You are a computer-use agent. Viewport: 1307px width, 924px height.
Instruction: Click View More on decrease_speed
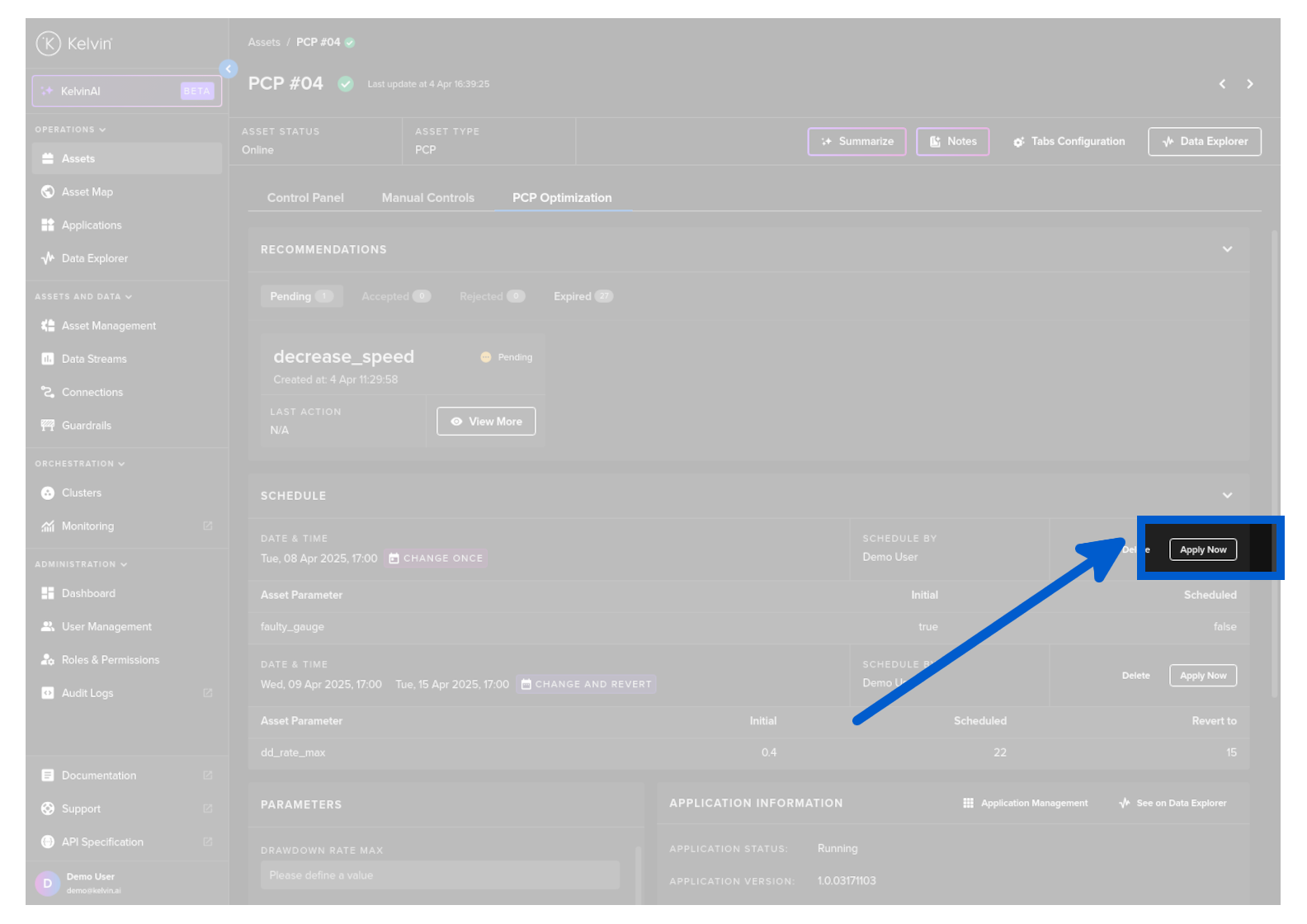click(486, 422)
